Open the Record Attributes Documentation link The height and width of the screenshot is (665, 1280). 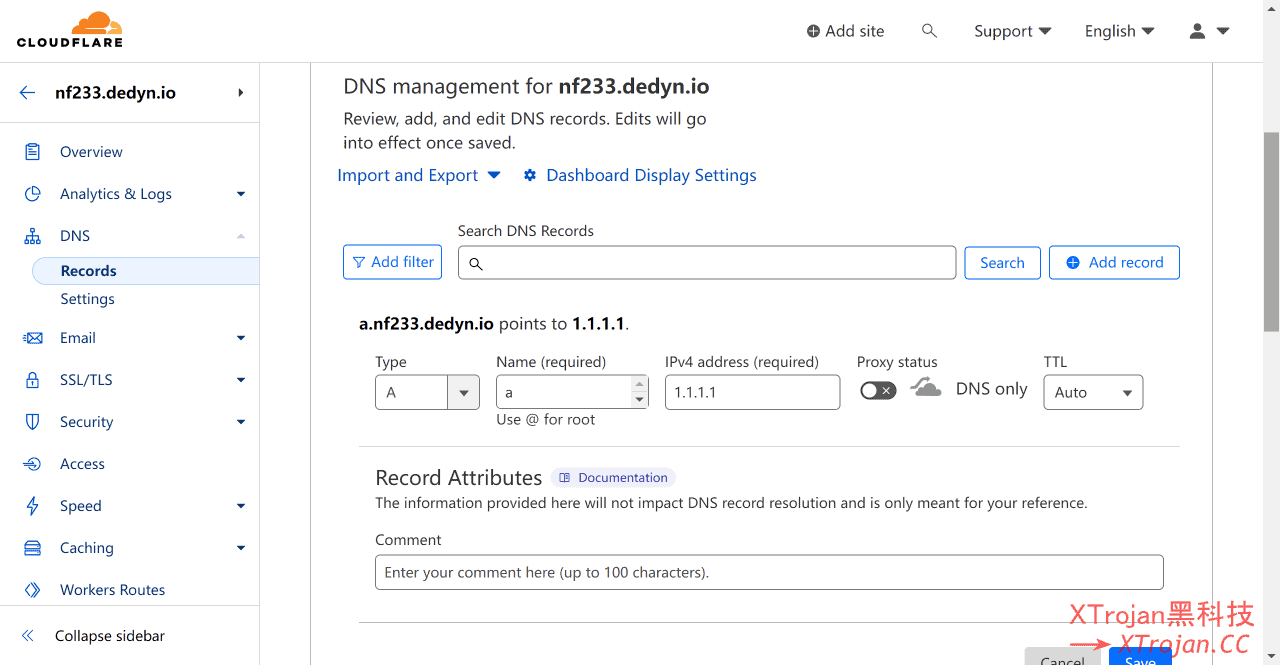tap(613, 478)
